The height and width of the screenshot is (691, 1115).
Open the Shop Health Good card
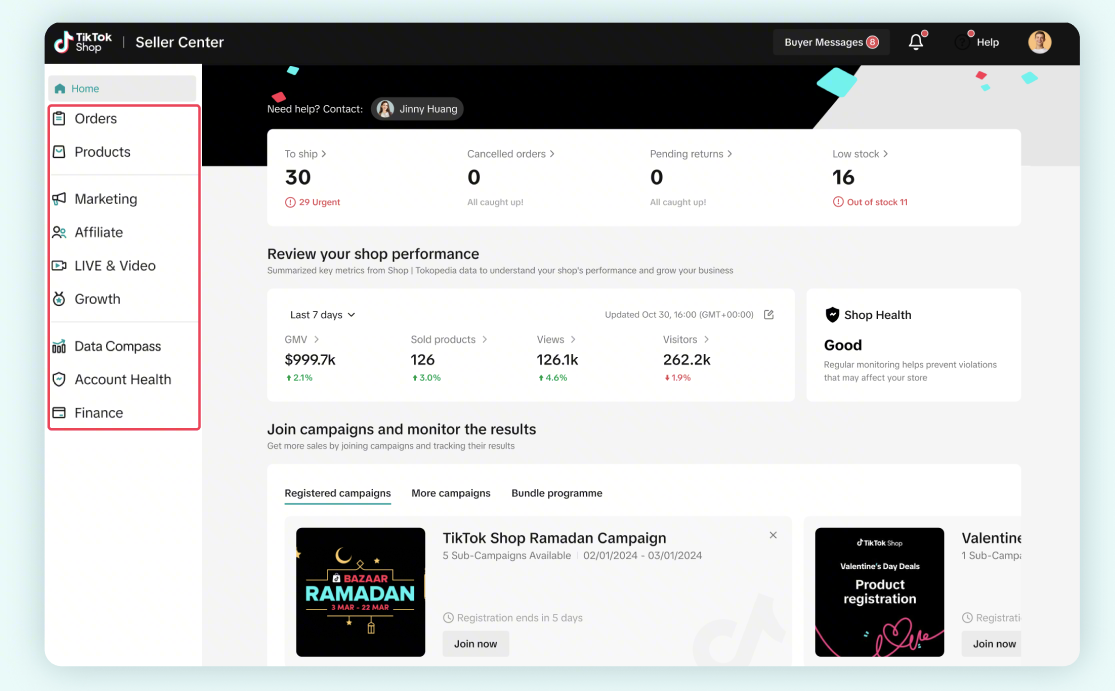click(914, 345)
